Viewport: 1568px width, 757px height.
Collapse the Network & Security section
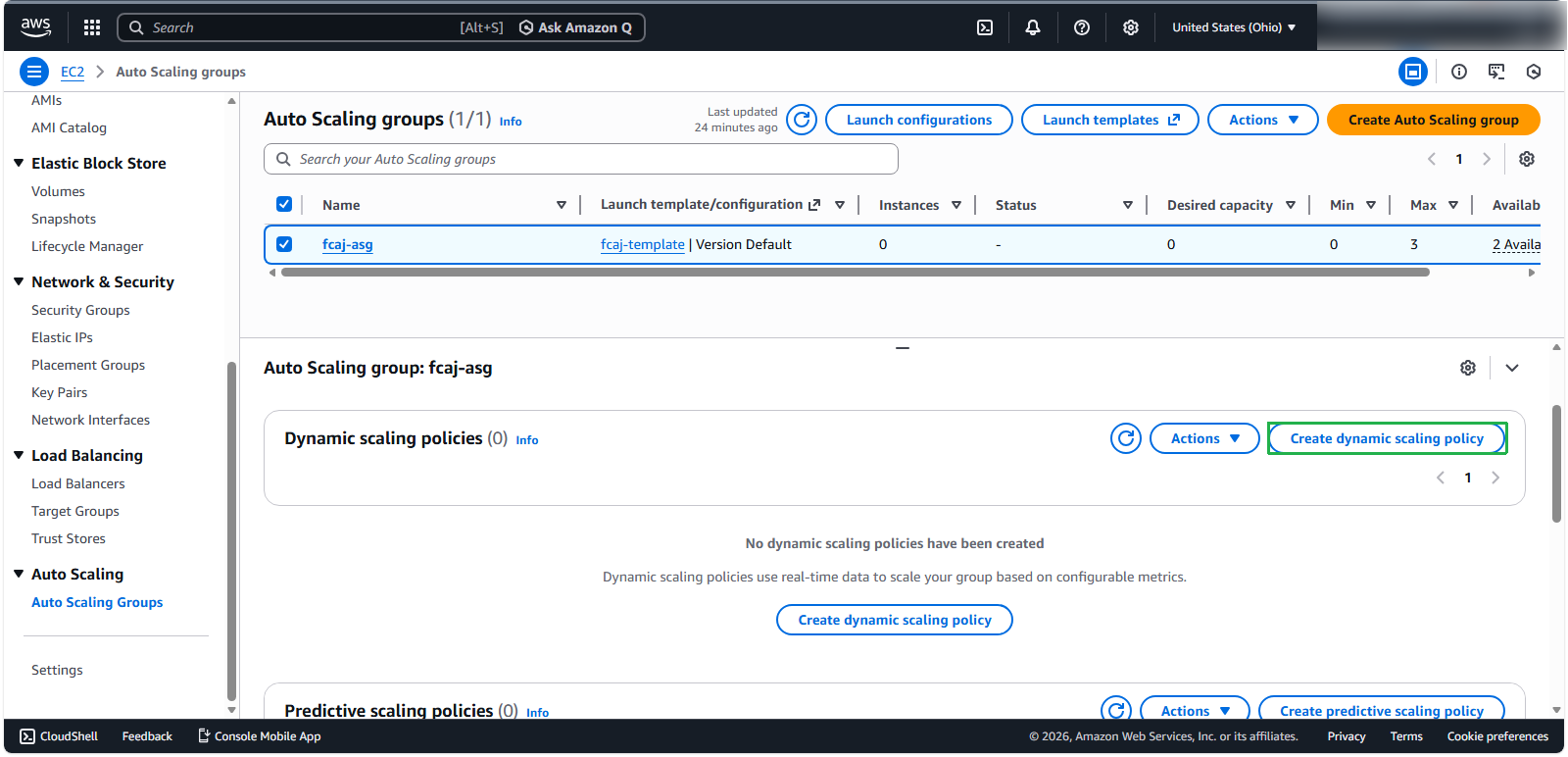(x=19, y=281)
